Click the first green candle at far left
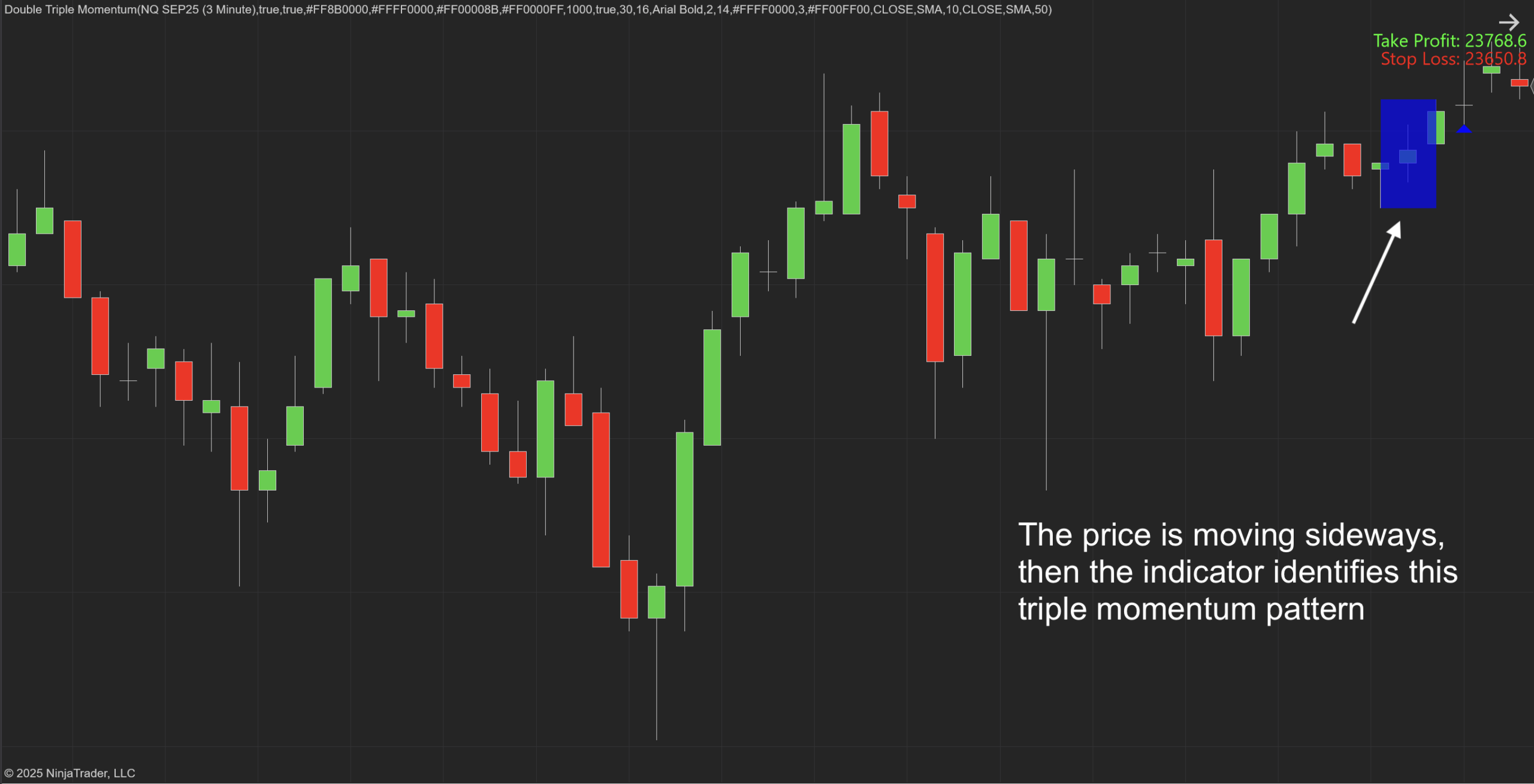1534x784 pixels. tap(17, 249)
